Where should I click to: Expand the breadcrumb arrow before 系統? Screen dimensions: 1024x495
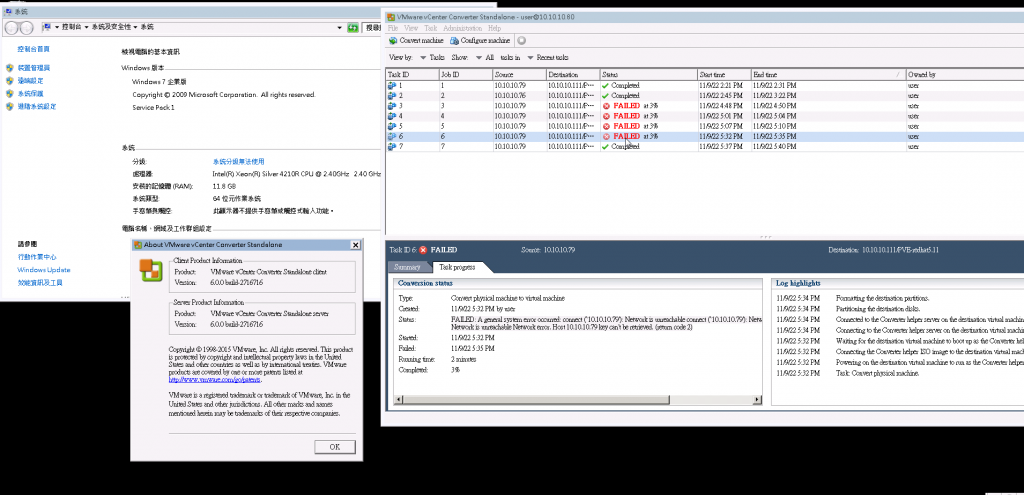pyautogui.click(x=135, y=27)
